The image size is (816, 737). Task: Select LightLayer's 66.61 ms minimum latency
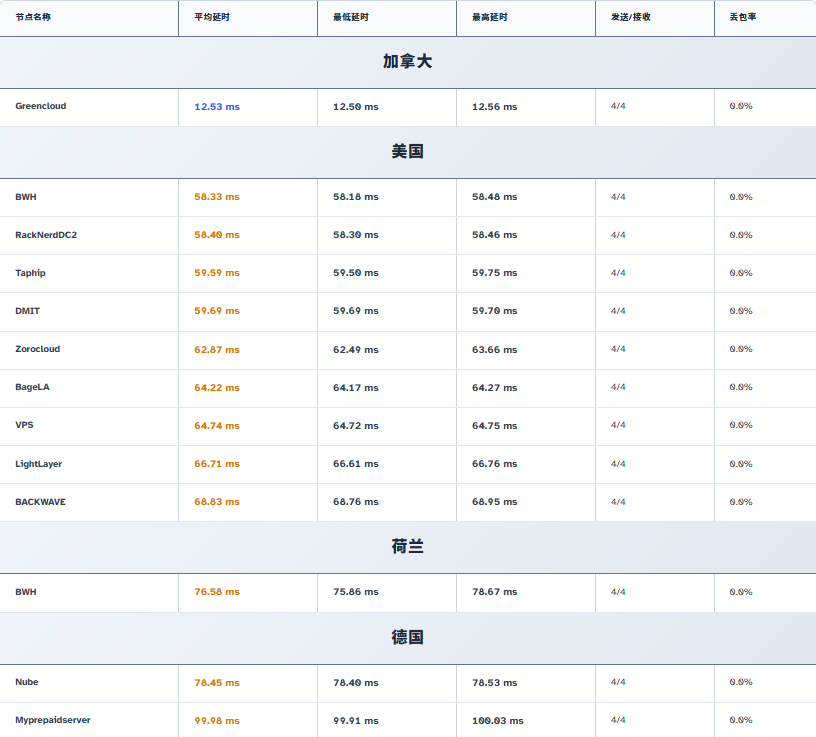pos(356,464)
